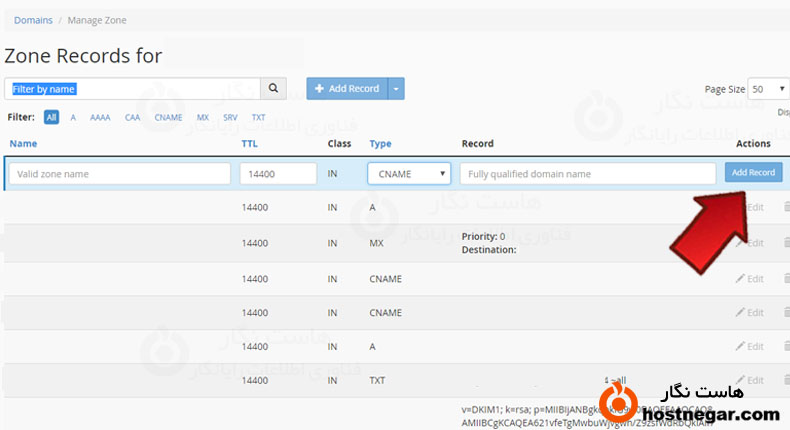The height and width of the screenshot is (430, 790).
Task: Go to Domains breadcrumb link
Action: pyautogui.click(x=33, y=20)
